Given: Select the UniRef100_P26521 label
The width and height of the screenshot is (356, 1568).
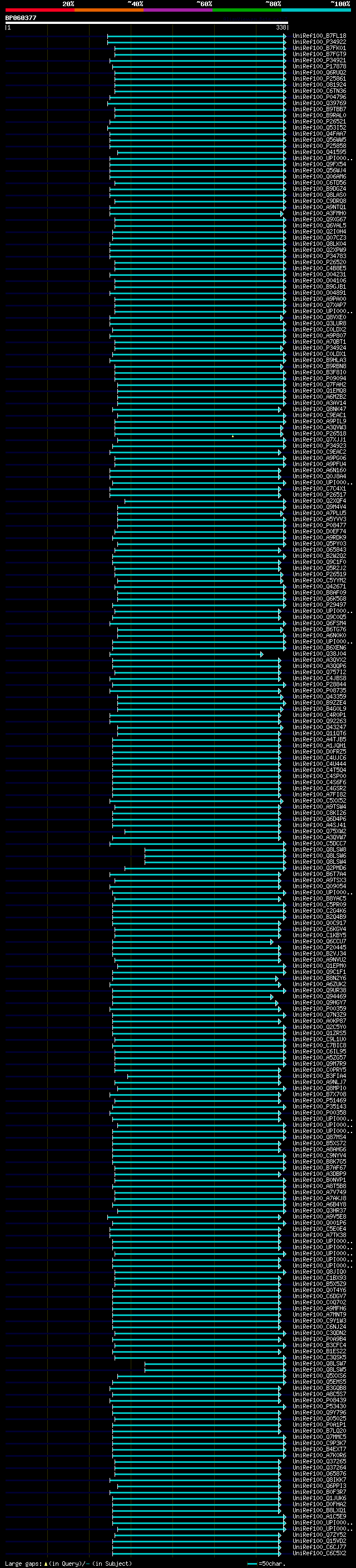Looking at the screenshot, I should click(x=319, y=121).
